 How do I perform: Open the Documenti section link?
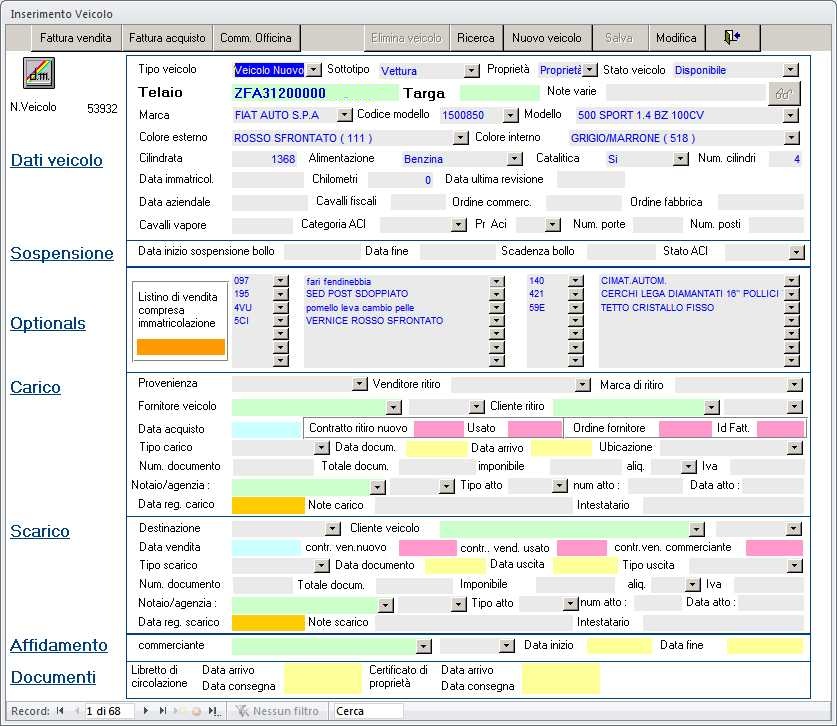point(53,677)
